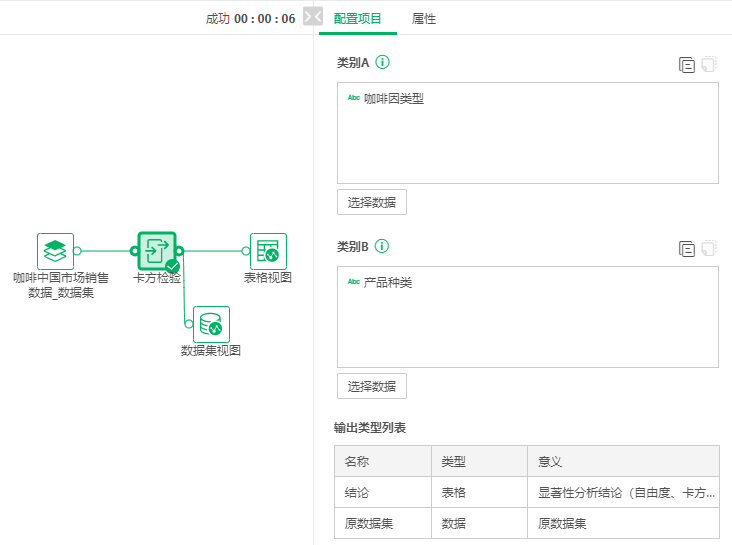Click the 卡方检验 node icon
732x545 pixels.
pos(156,251)
